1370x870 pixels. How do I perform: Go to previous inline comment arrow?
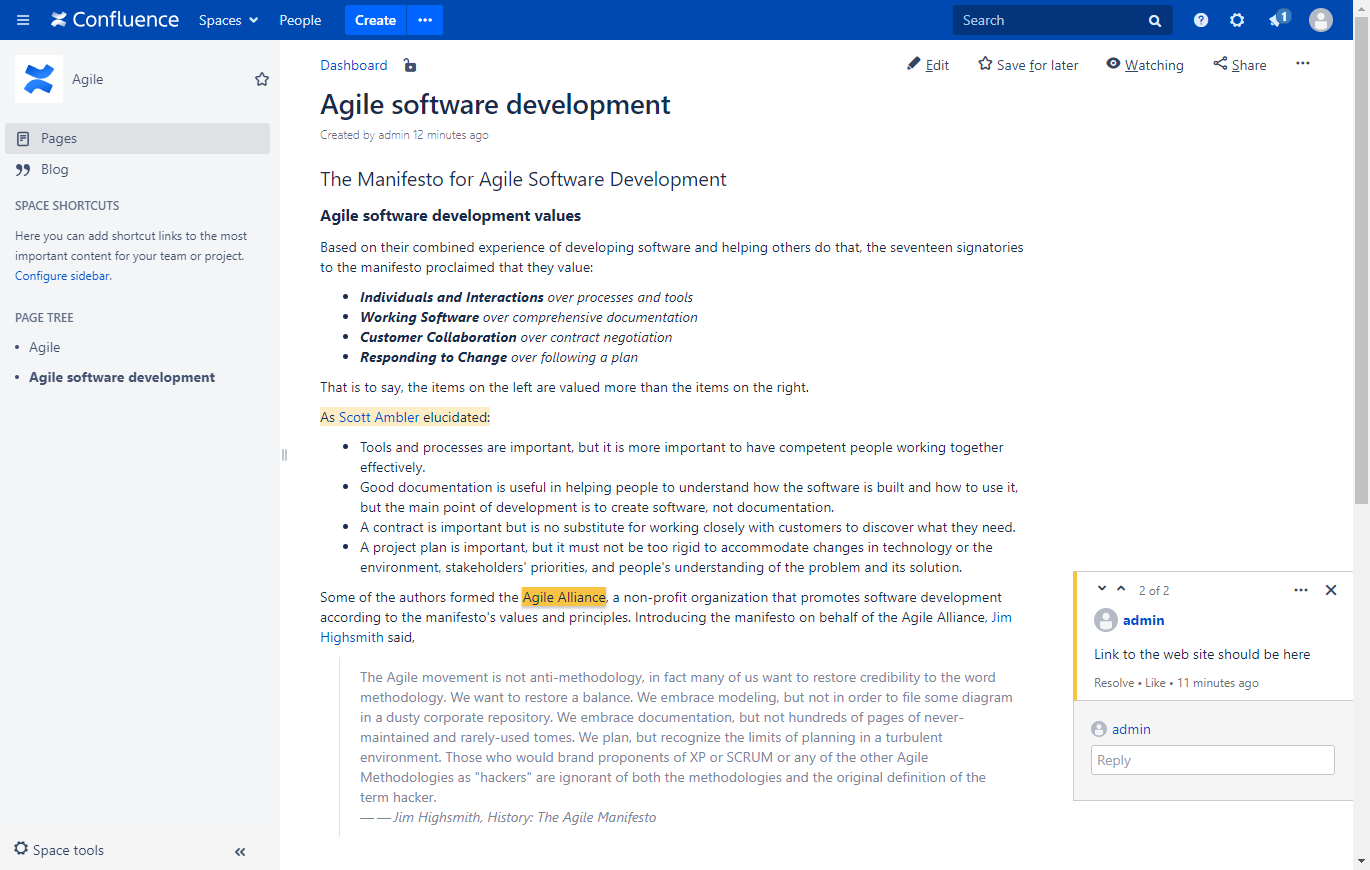pyautogui.click(x=1121, y=589)
